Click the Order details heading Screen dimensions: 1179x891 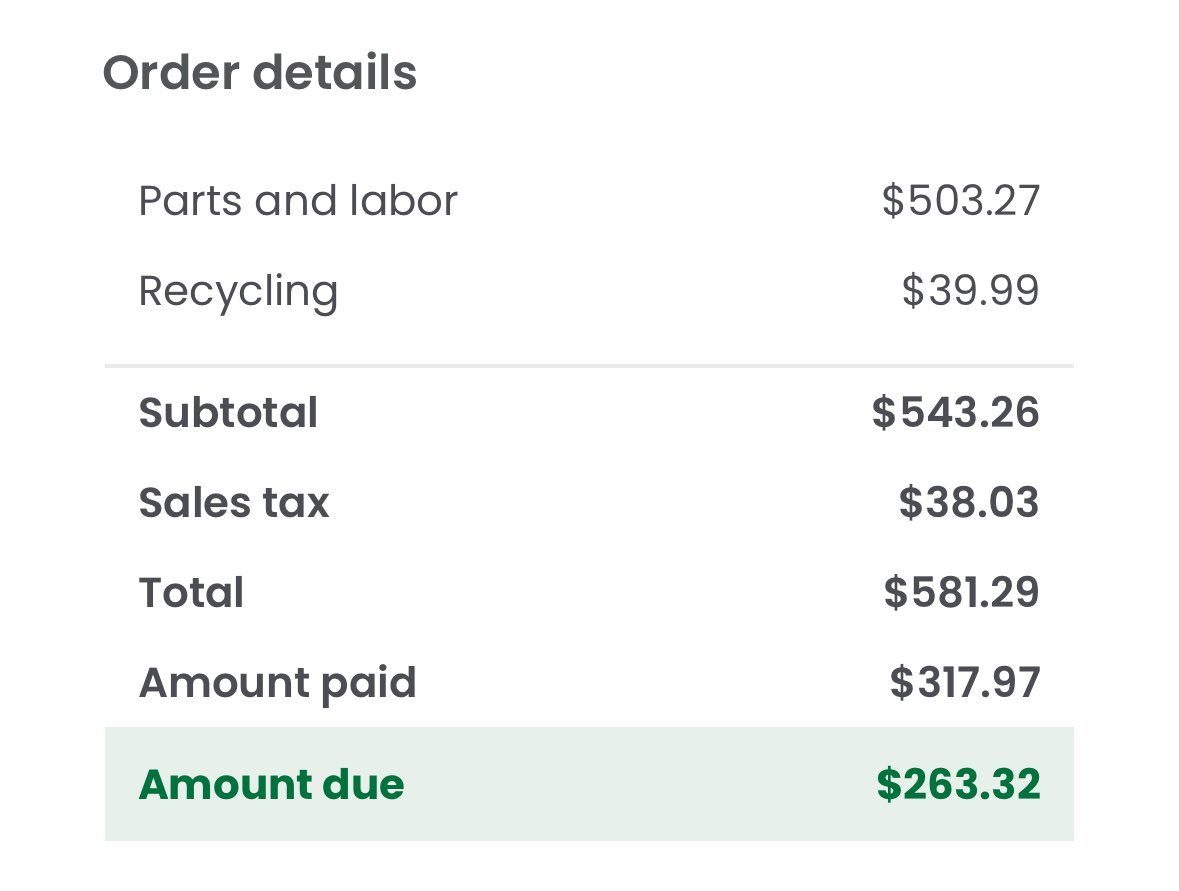point(259,73)
